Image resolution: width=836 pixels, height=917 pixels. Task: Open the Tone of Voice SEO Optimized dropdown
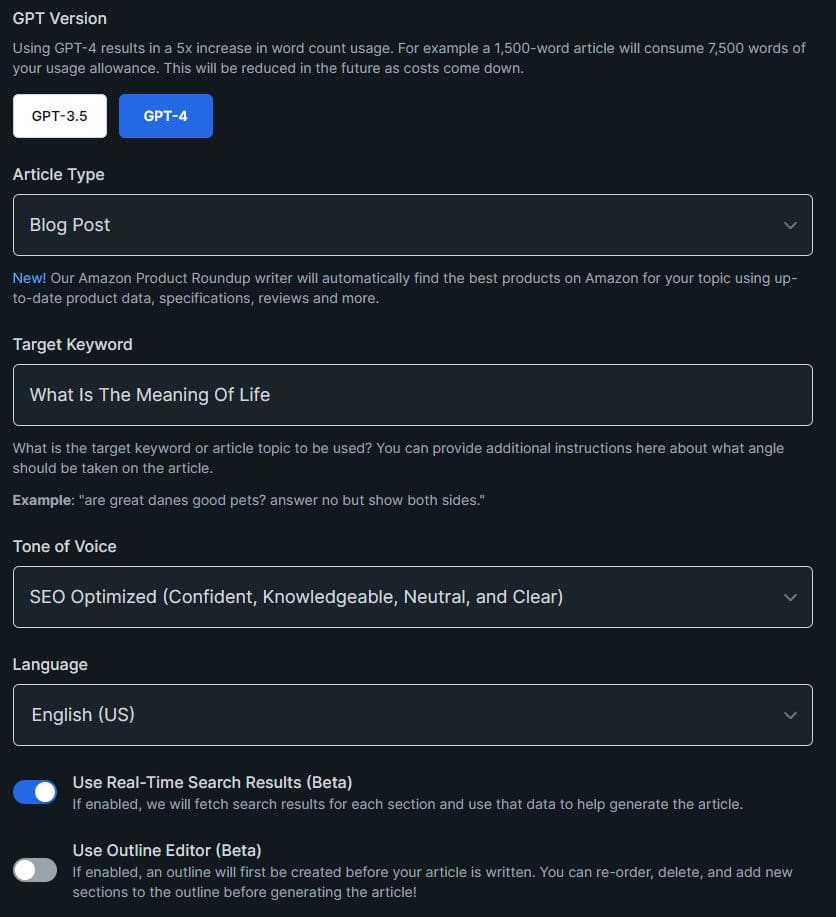pos(412,597)
